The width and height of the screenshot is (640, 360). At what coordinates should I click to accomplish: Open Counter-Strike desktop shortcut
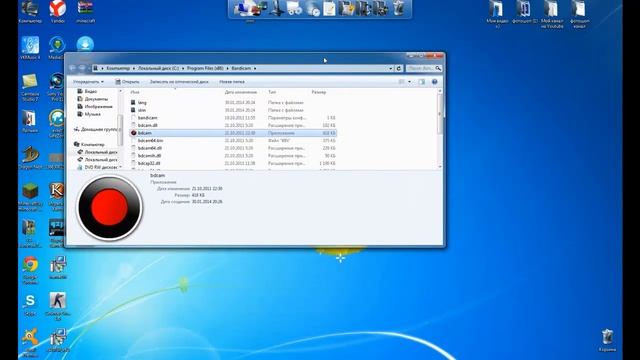[x=58, y=306]
